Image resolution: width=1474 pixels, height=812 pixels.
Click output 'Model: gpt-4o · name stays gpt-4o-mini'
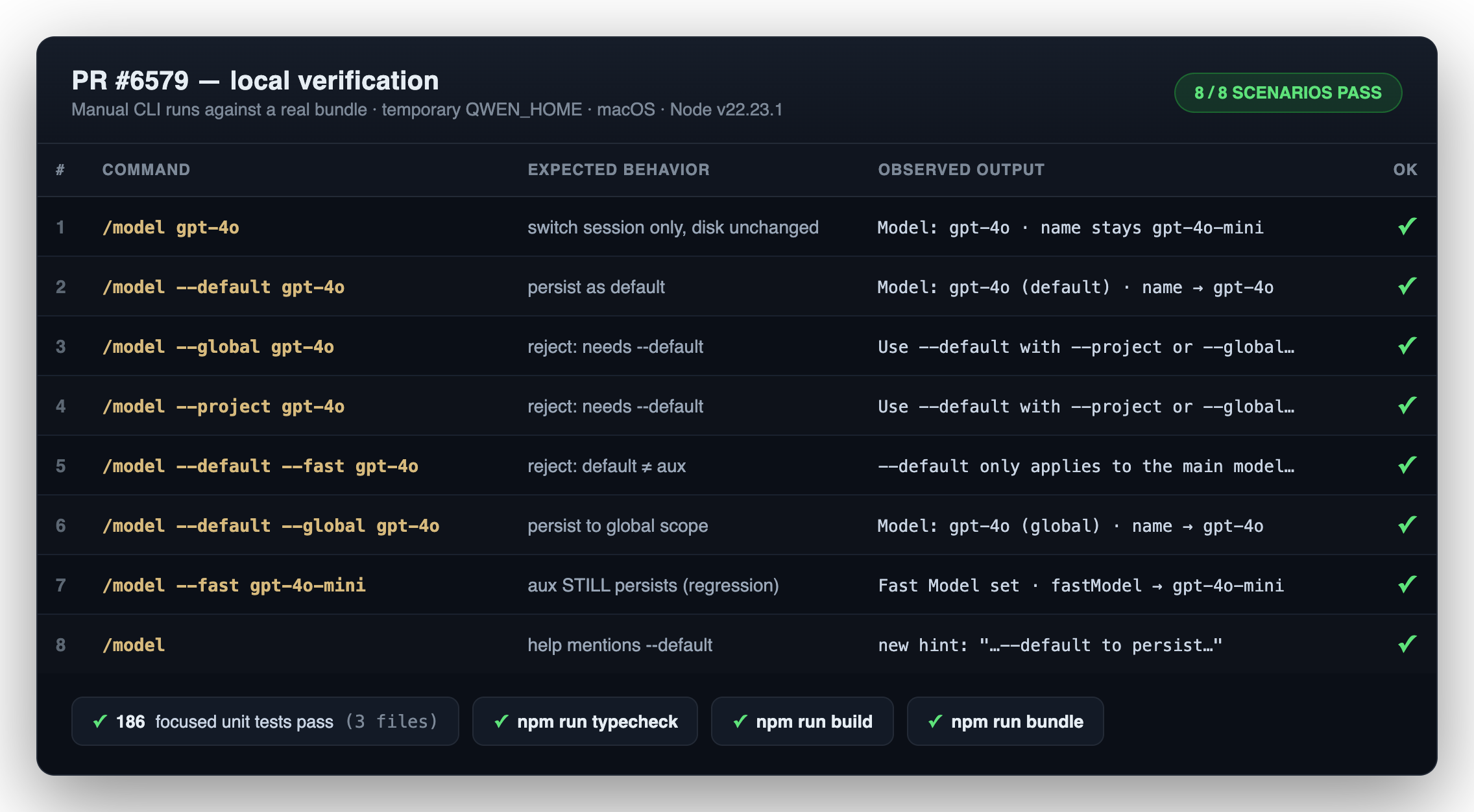pos(1070,227)
